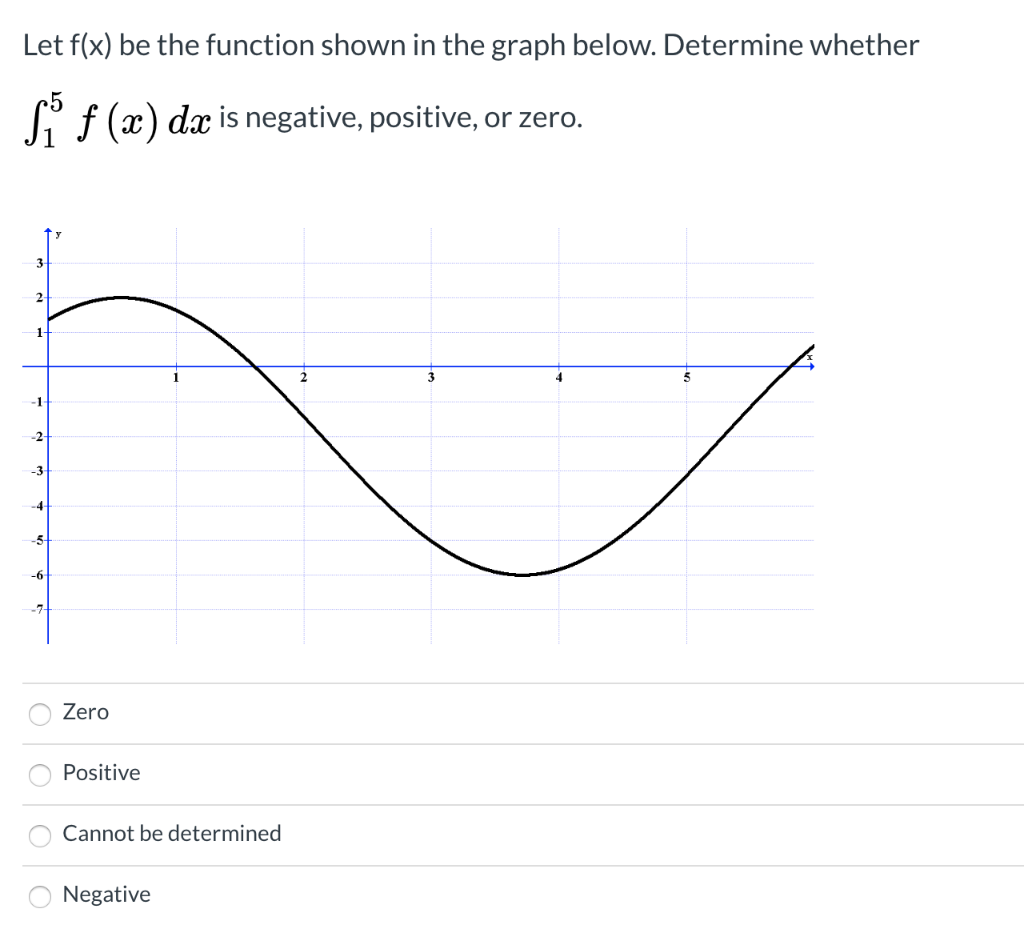The image size is (1024, 949).
Task: Select the Zero answer option
Action: [40, 714]
